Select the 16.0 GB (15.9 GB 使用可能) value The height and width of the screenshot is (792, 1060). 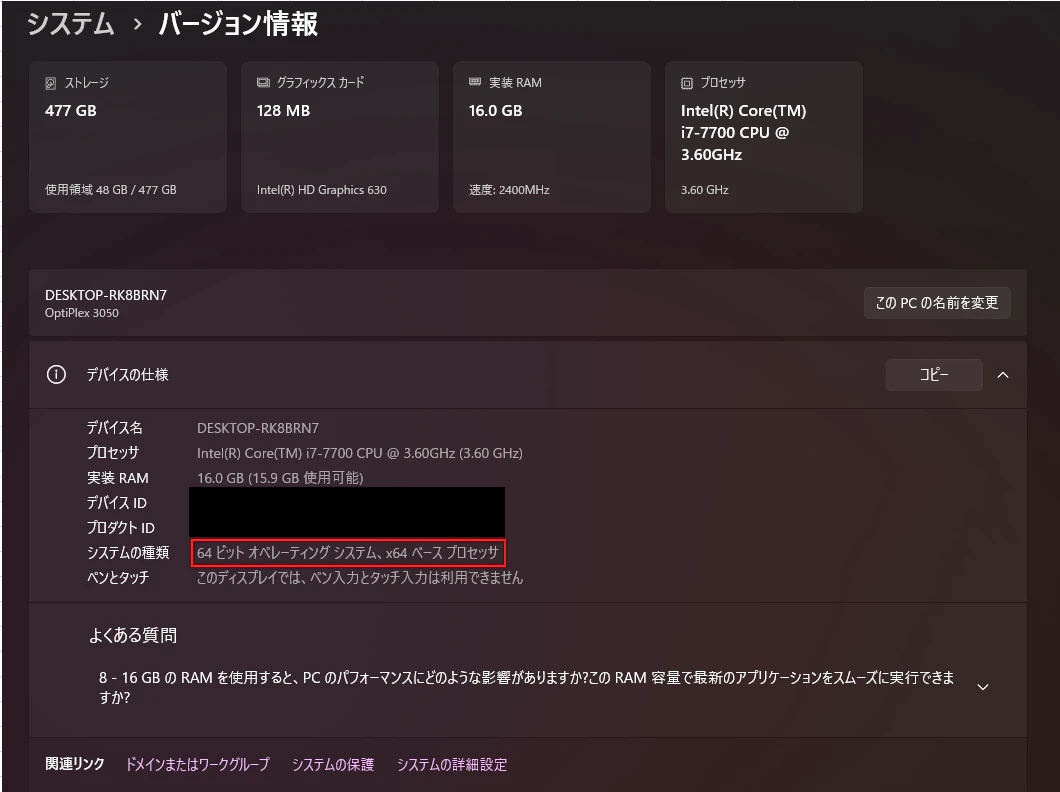coord(280,478)
